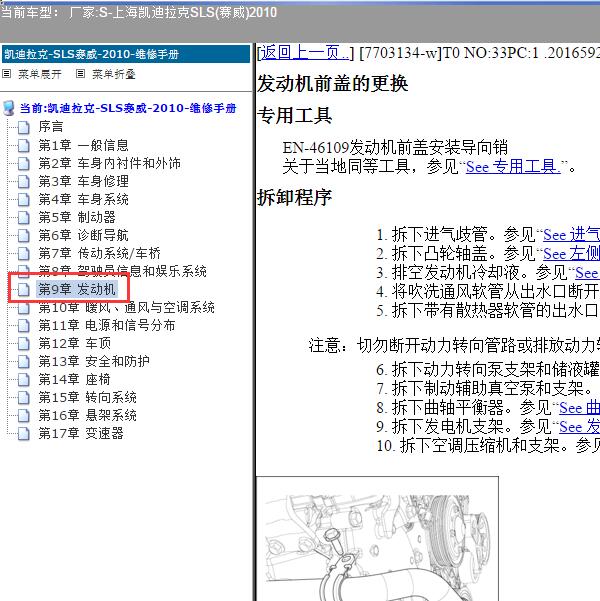Follow the See 专用工具 link

coord(513,167)
